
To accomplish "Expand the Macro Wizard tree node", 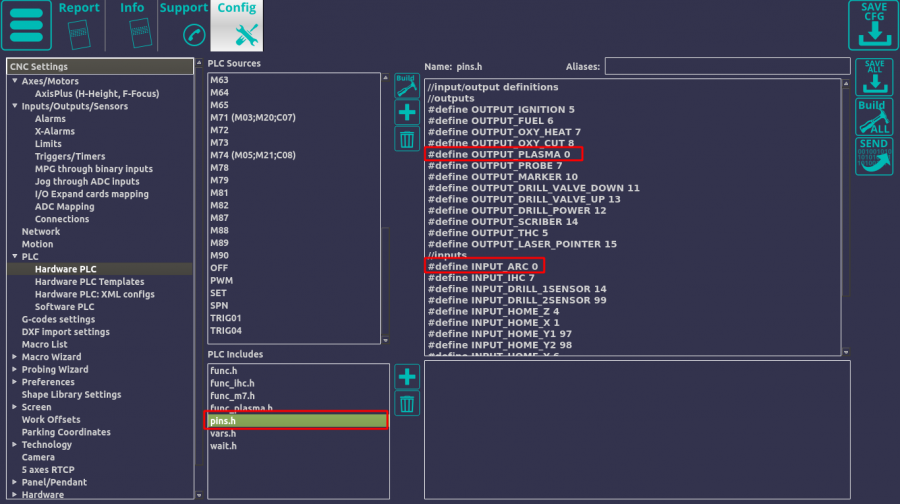I will pos(15,357).
